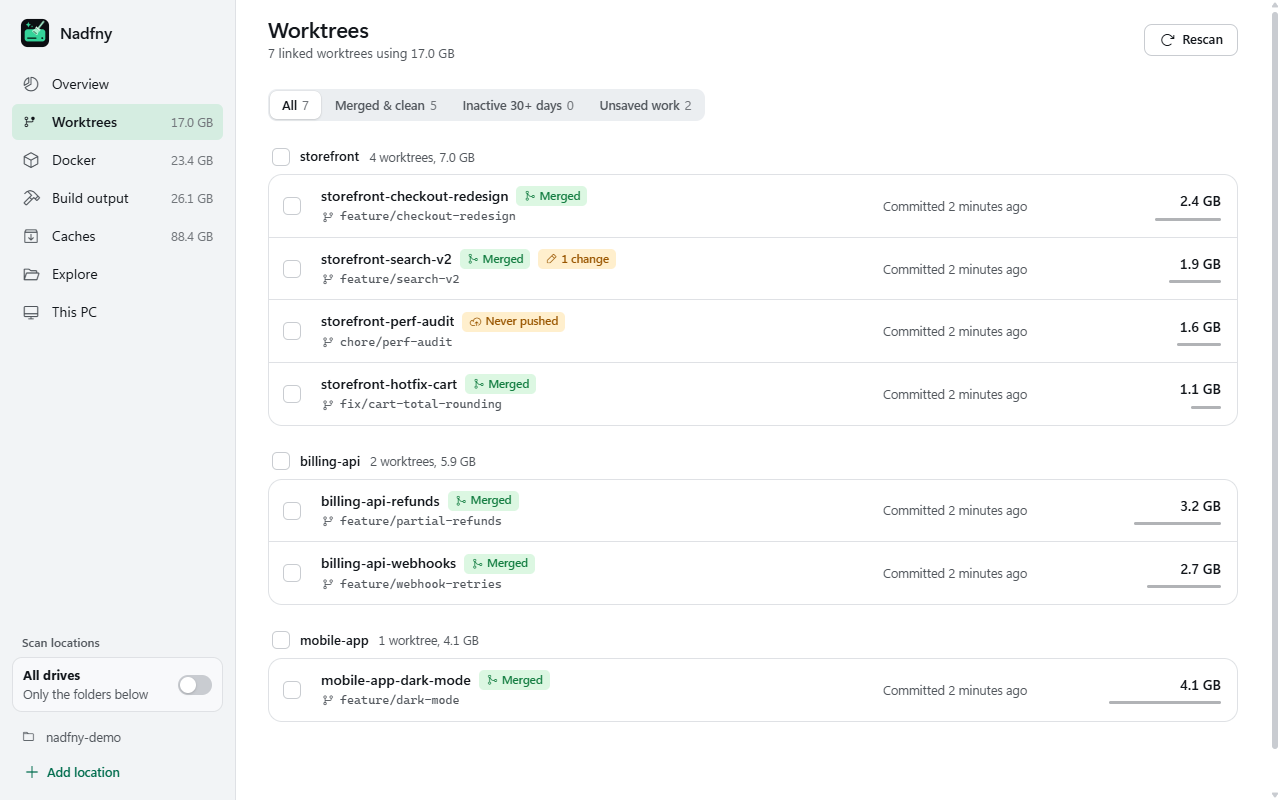Show the Merged & clean filter tab

tap(386, 105)
